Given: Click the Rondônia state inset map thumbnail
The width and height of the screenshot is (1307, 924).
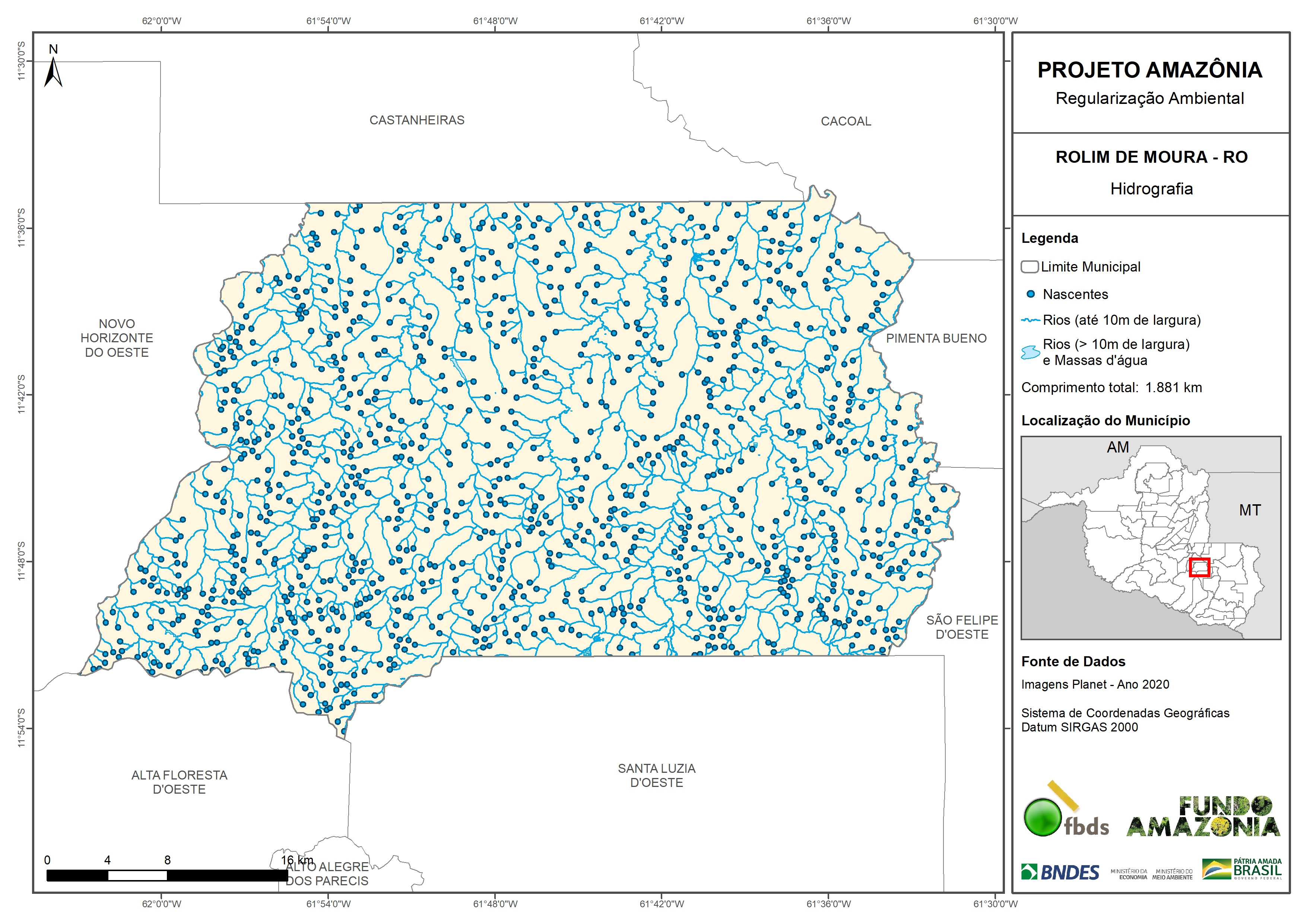Looking at the screenshot, I should [x=1151, y=538].
